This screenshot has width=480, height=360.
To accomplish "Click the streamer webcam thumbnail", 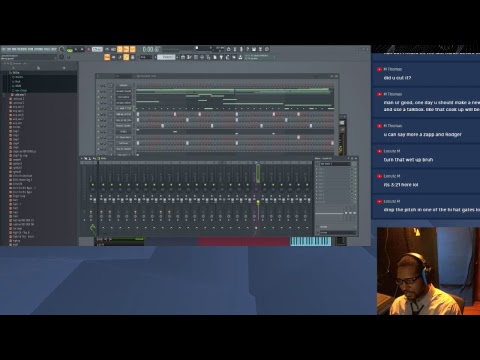I will tap(428, 271).
